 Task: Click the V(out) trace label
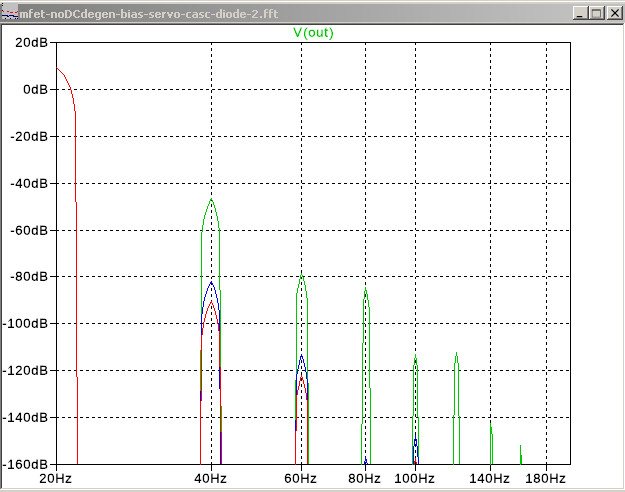point(313,33)
